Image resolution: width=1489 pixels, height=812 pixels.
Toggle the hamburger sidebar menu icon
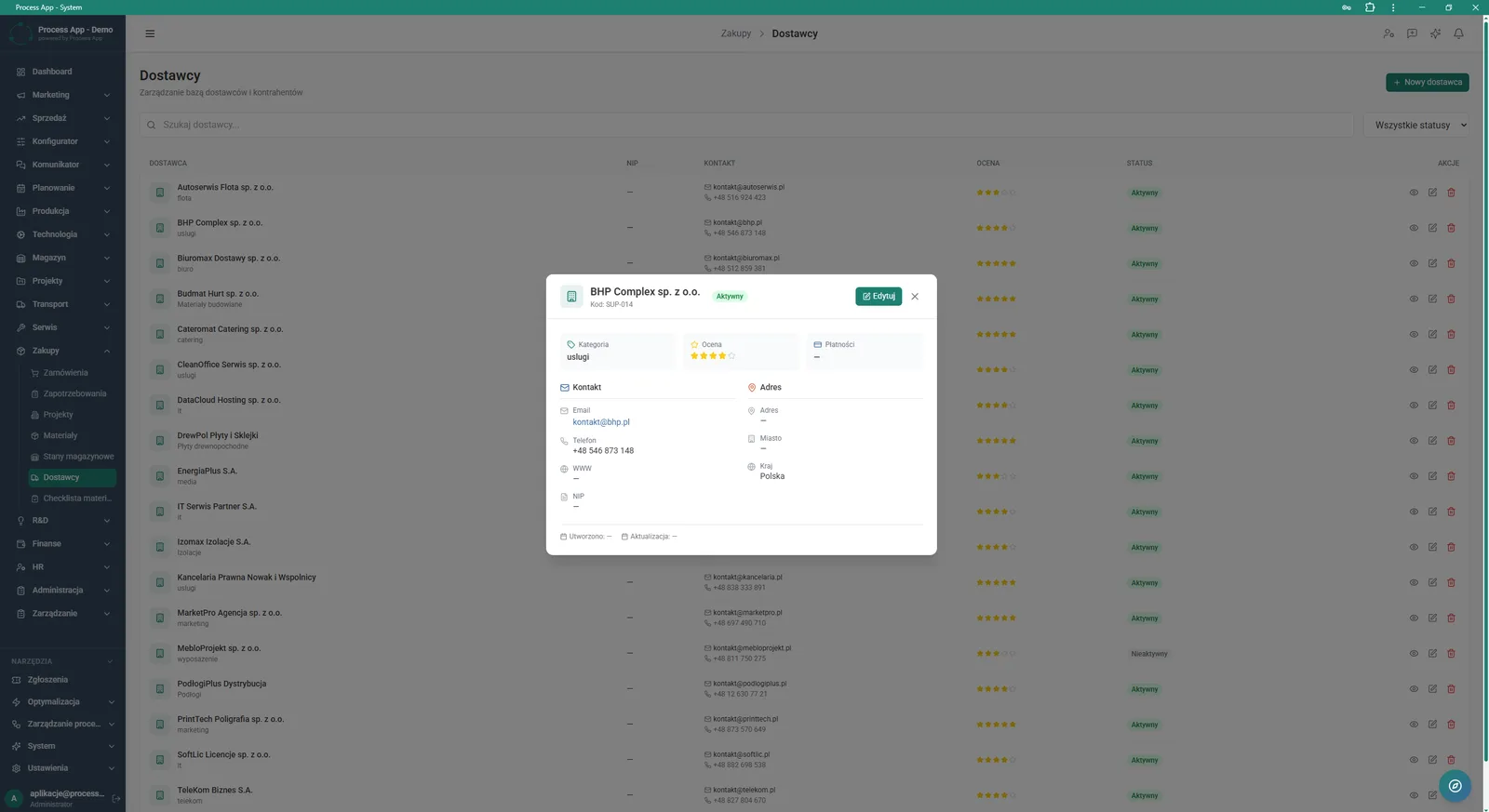[x=150, y=33]
